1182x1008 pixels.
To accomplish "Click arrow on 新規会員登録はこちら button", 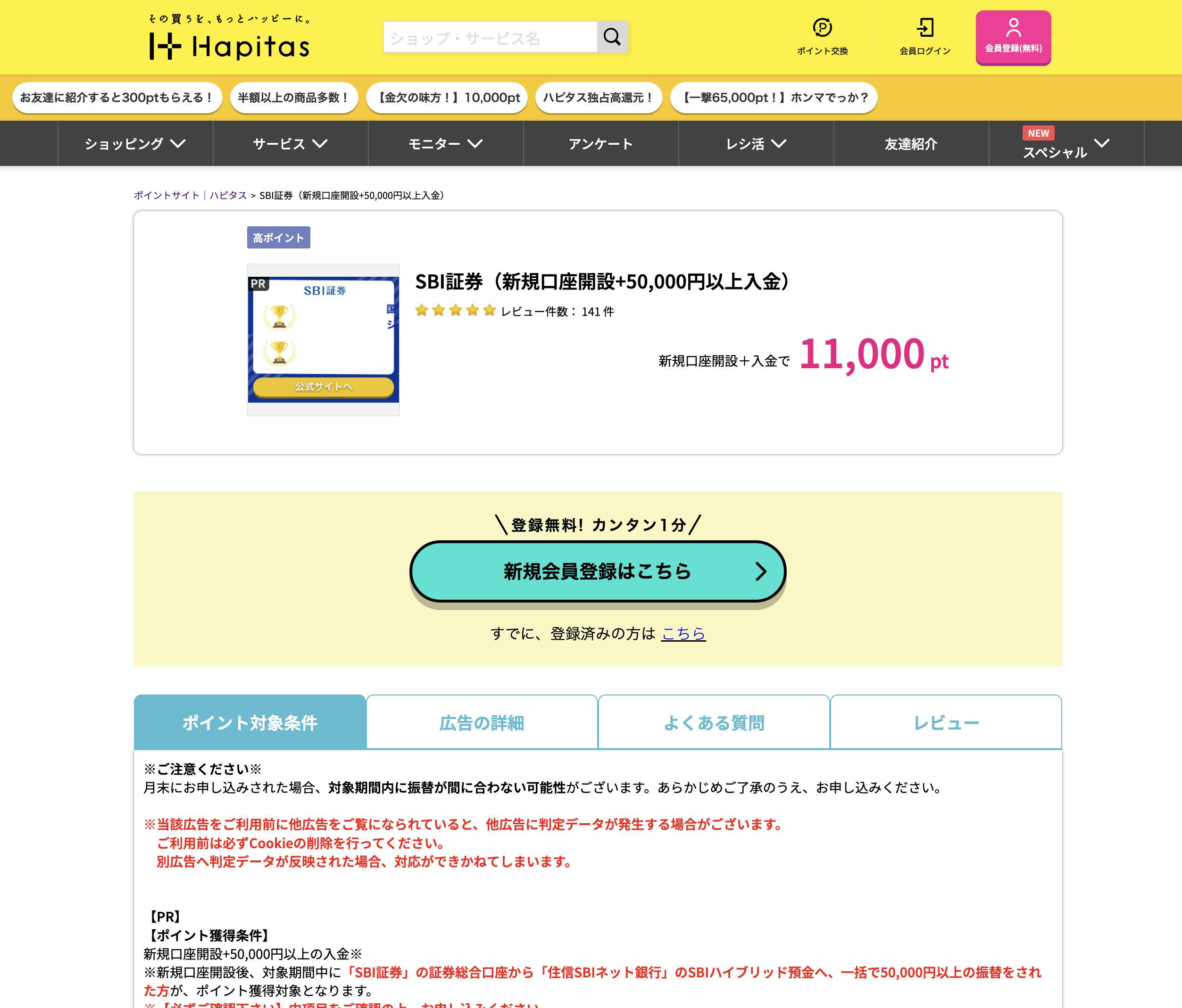I will (760, 571).
